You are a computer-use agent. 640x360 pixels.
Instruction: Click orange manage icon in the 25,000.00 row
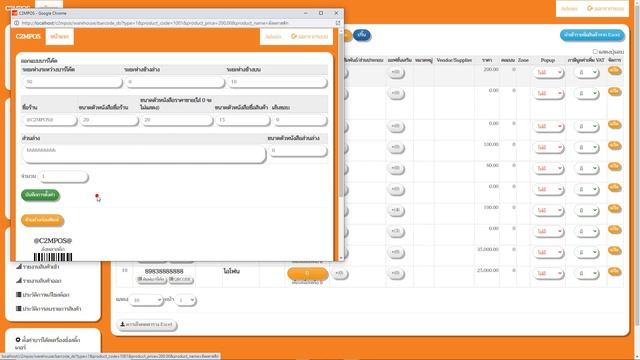click(614, 272)
